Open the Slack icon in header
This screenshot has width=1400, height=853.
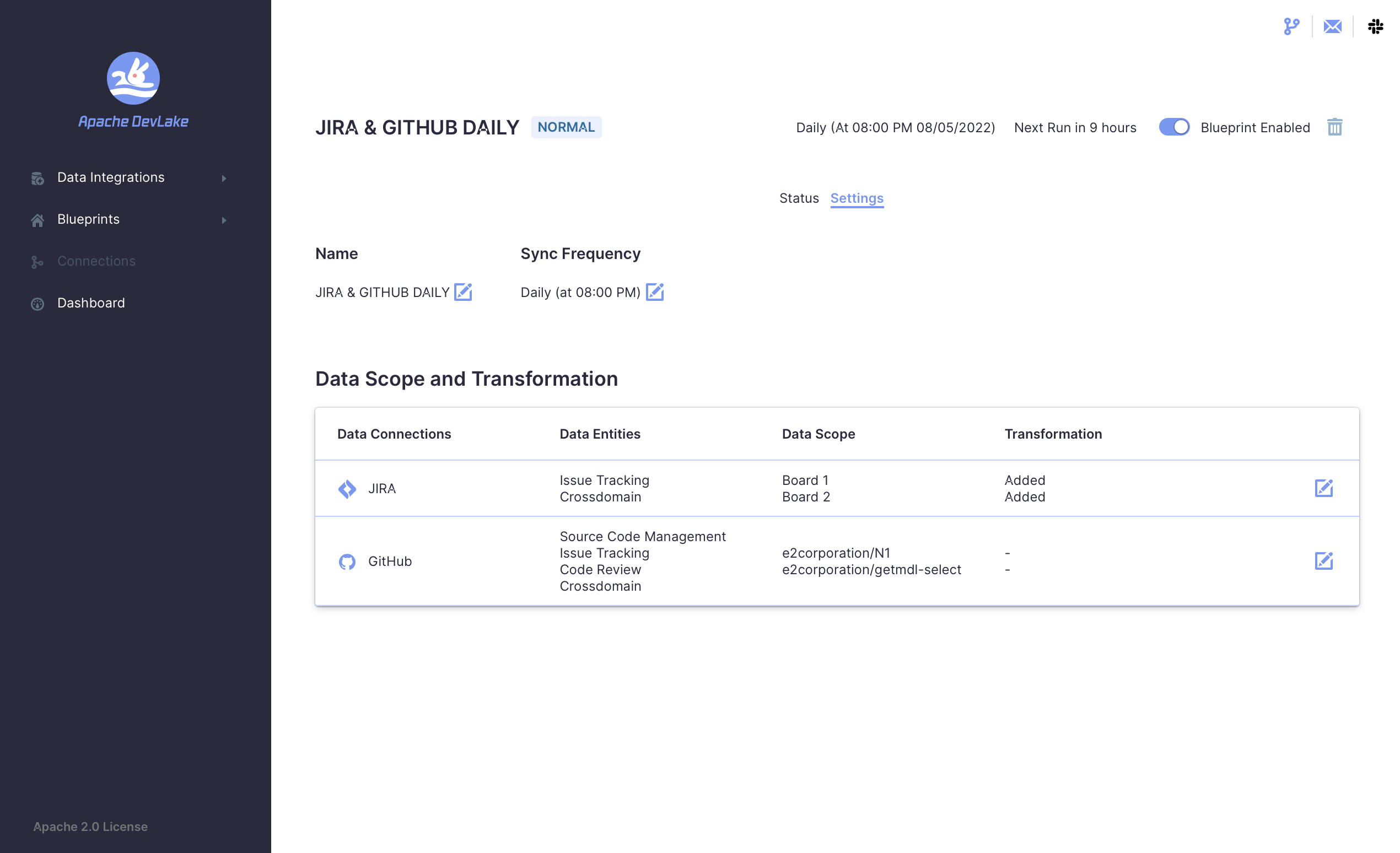(x=1376, y=26)
